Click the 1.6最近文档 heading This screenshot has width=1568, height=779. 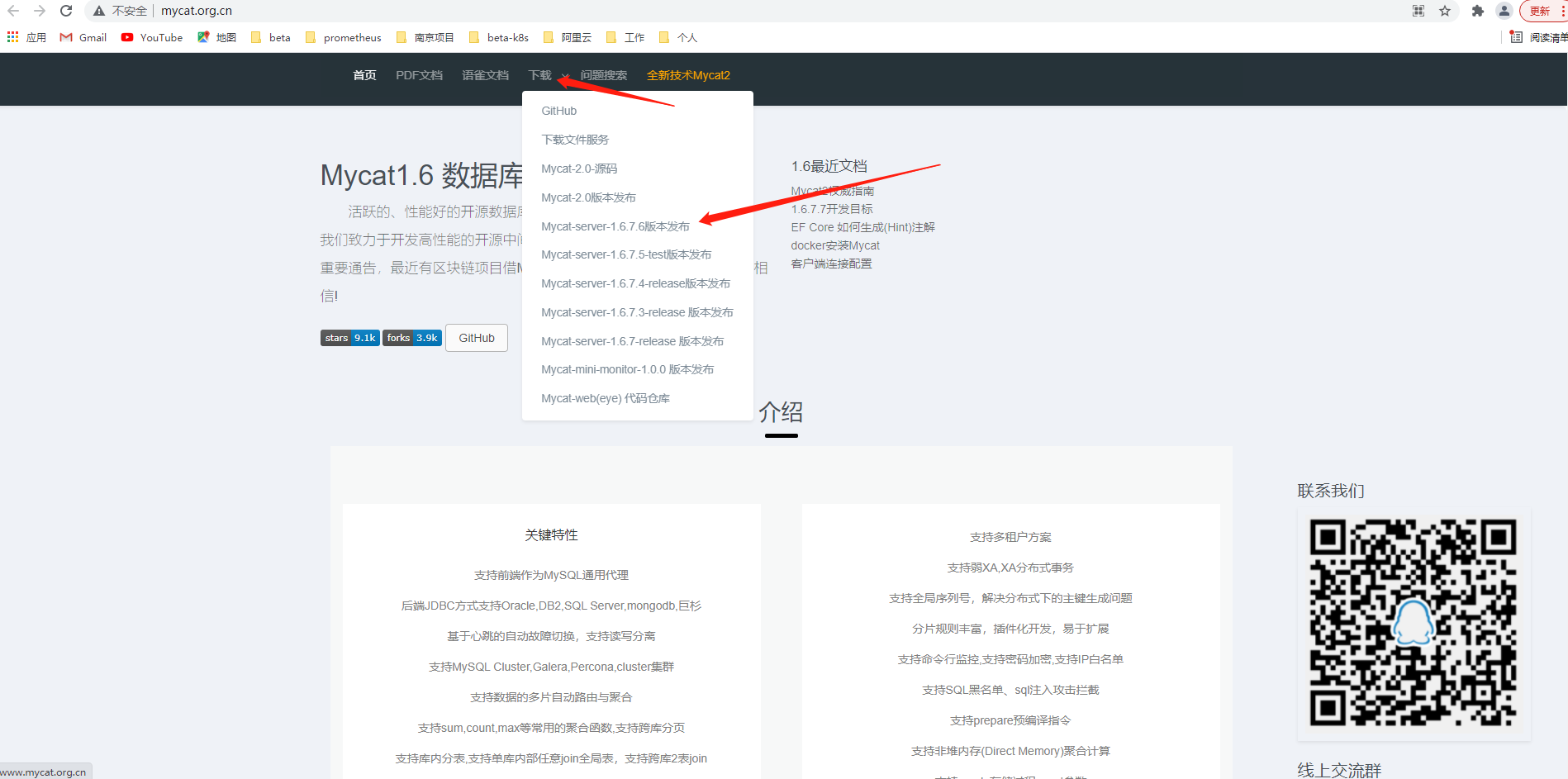(x=829, y=166)
